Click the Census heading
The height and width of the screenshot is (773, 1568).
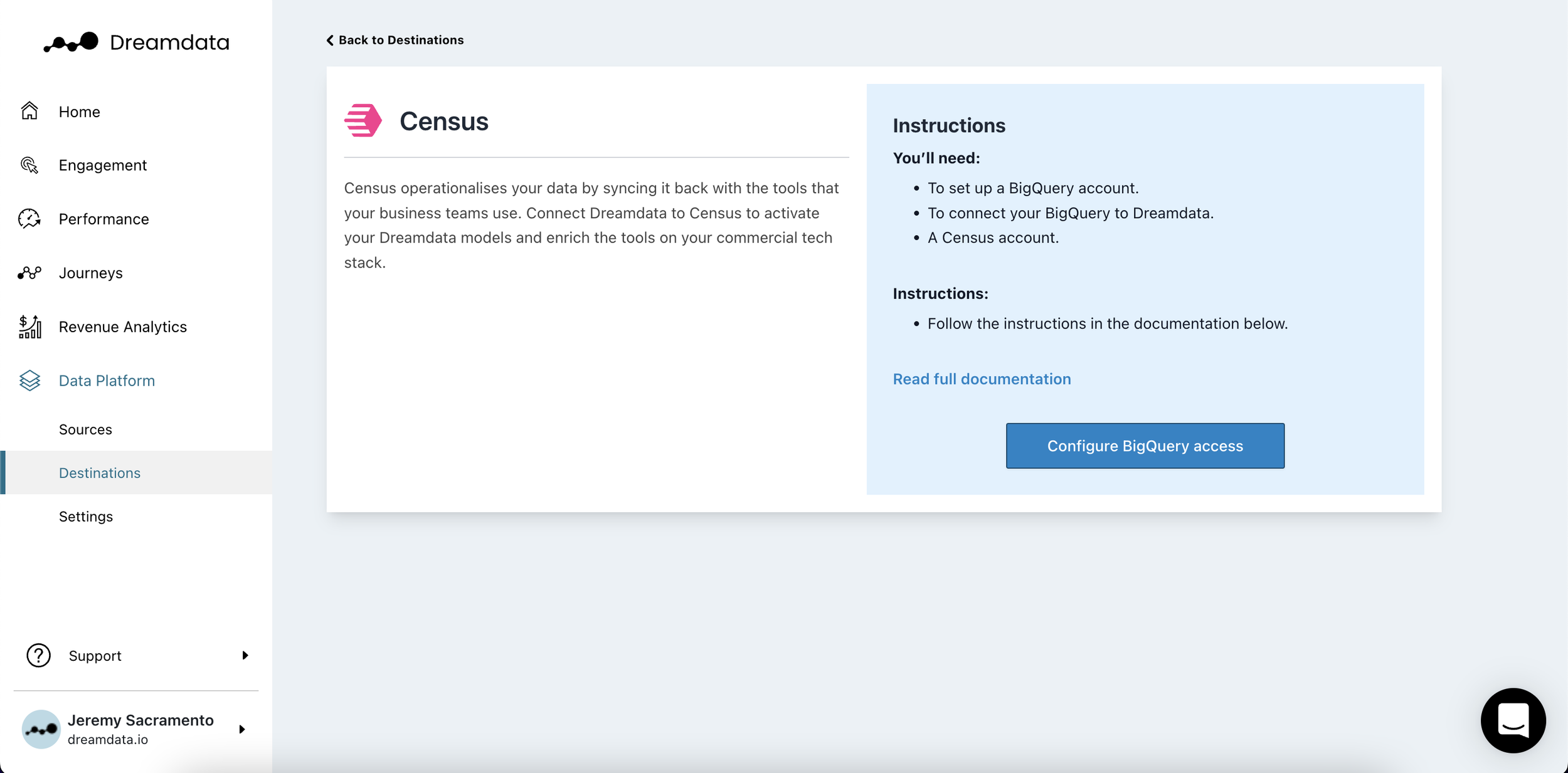[444, 121]
